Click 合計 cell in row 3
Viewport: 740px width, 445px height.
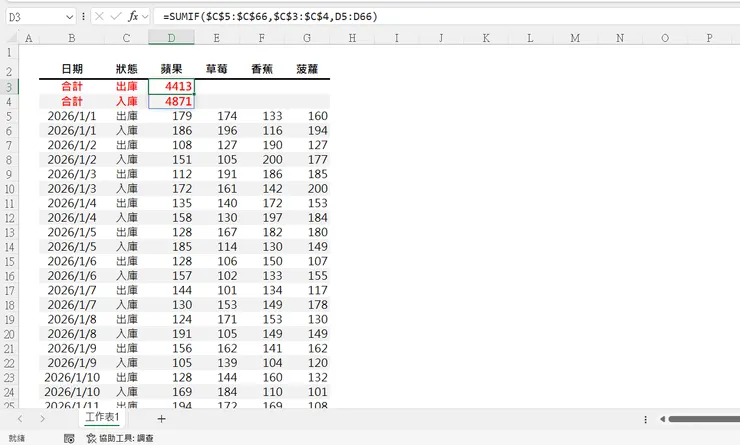pyautogui.click(x=72, y=86)
